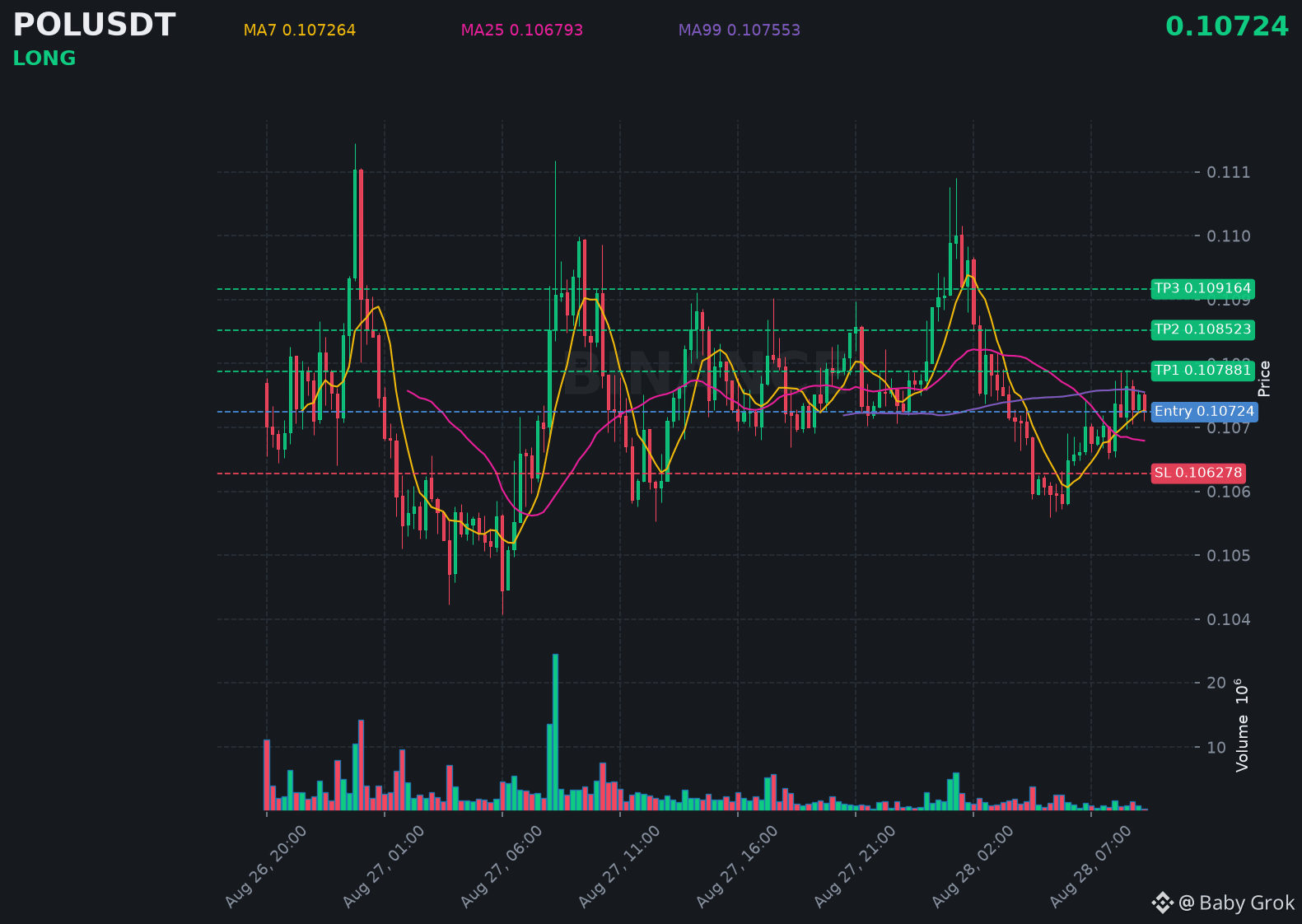Click the Binance logo icon beside Baby Grok
Image resolution: width=1302 pixels, height=924 pixels.
pyautogui.click(x=1162, y=903)
